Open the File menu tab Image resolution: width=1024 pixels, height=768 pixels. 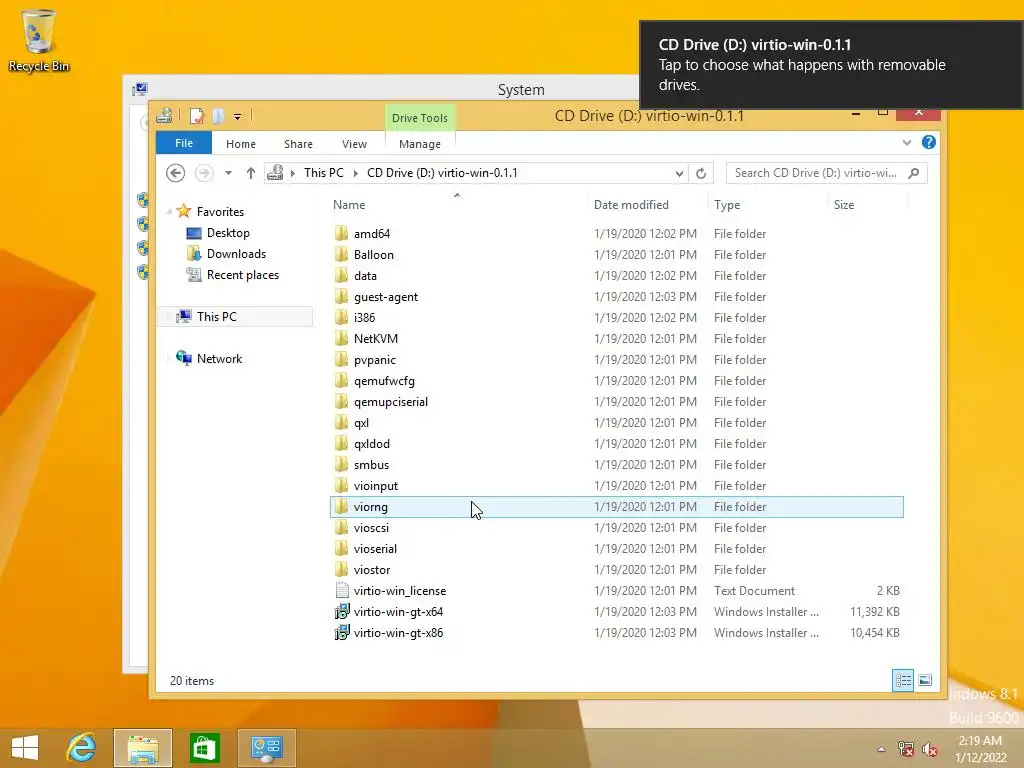[184, 143]
